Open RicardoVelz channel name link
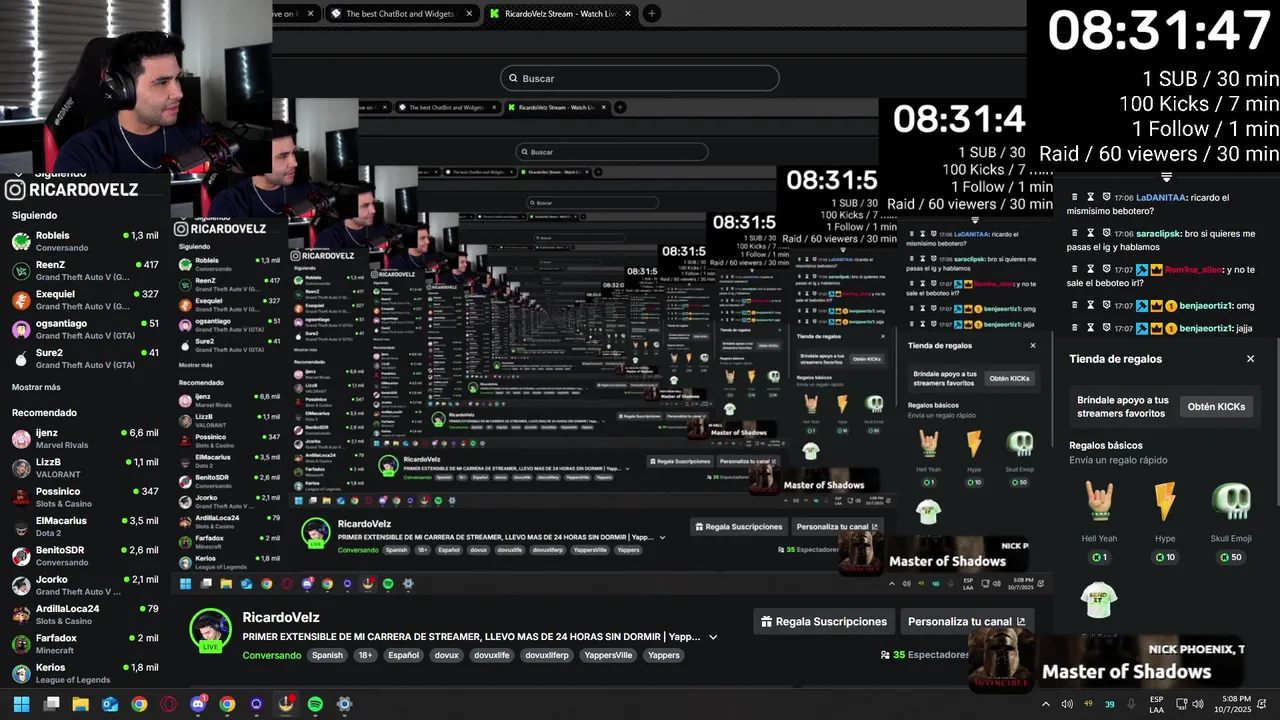The width and height of the screenshot is (1280, 720). tap(281, 618)
